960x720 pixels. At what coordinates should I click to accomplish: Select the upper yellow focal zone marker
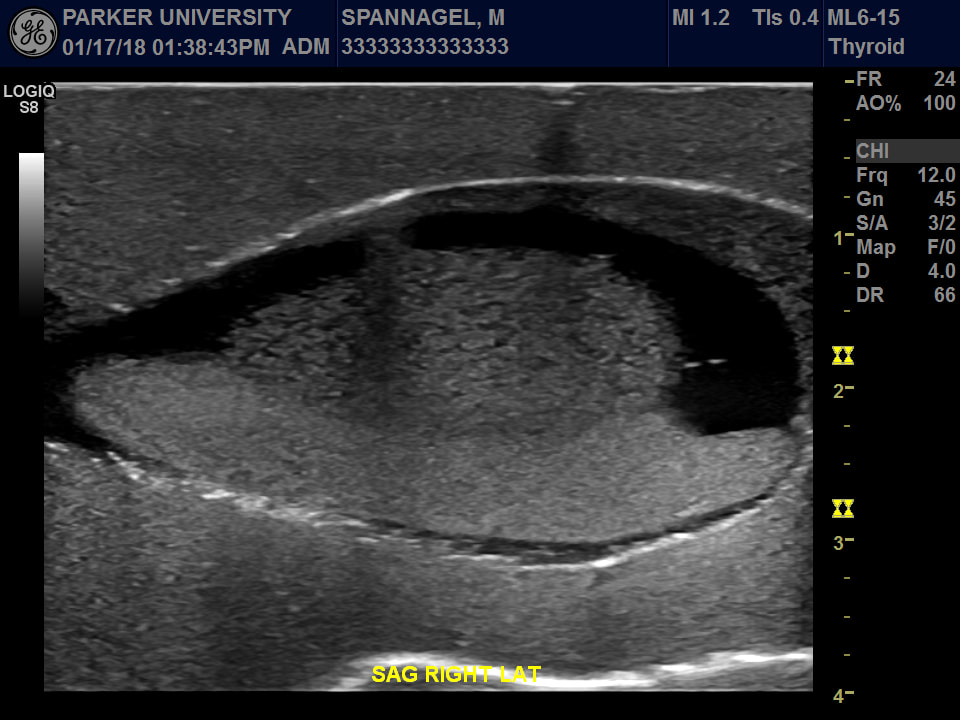click(x=842, y=356)
